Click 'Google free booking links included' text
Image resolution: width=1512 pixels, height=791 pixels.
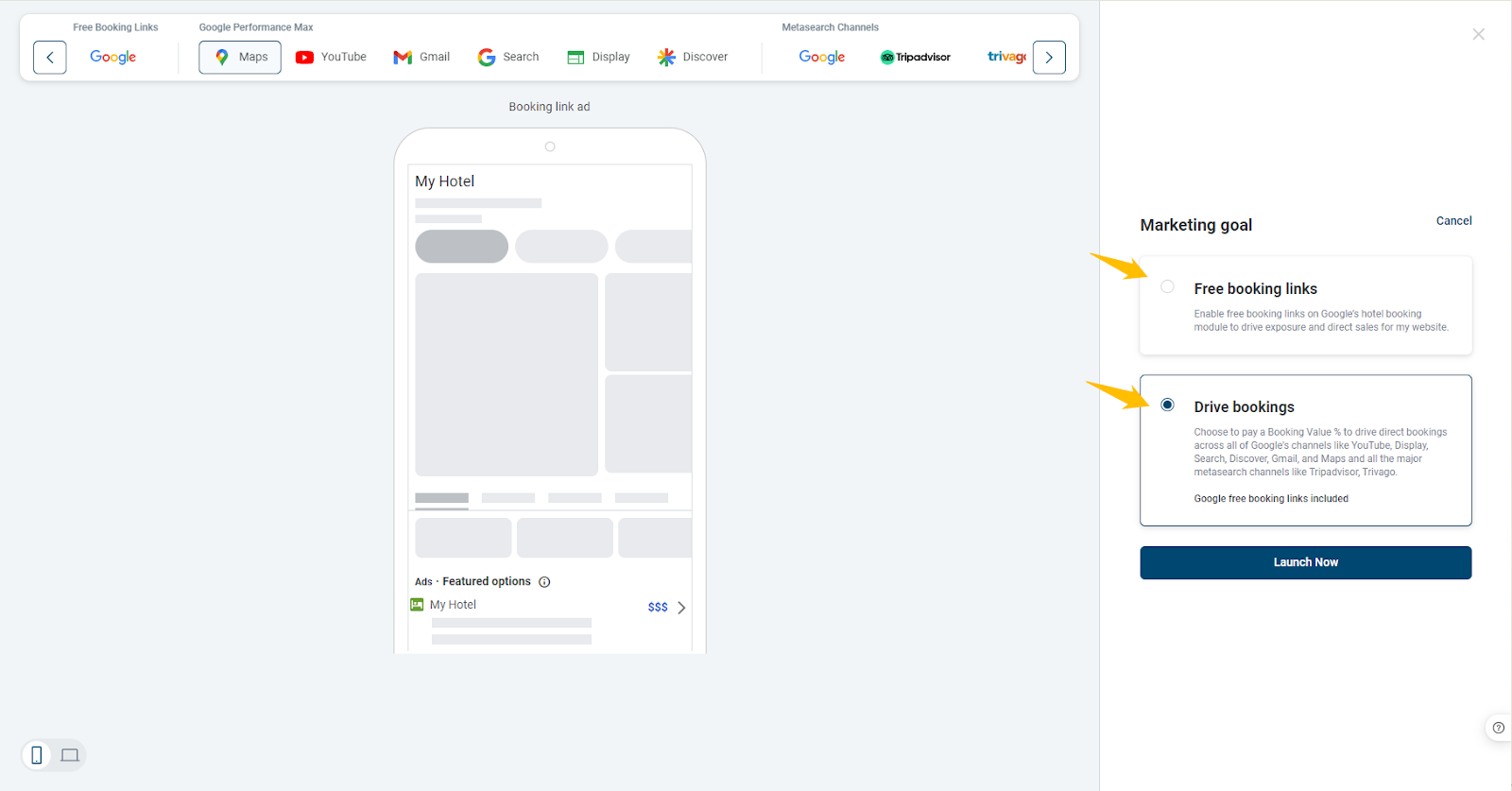(x=1271, y=499)
